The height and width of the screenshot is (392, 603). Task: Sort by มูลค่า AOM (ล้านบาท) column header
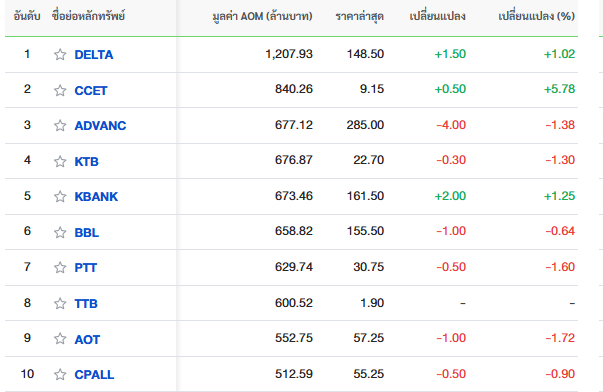coord(262,16)
